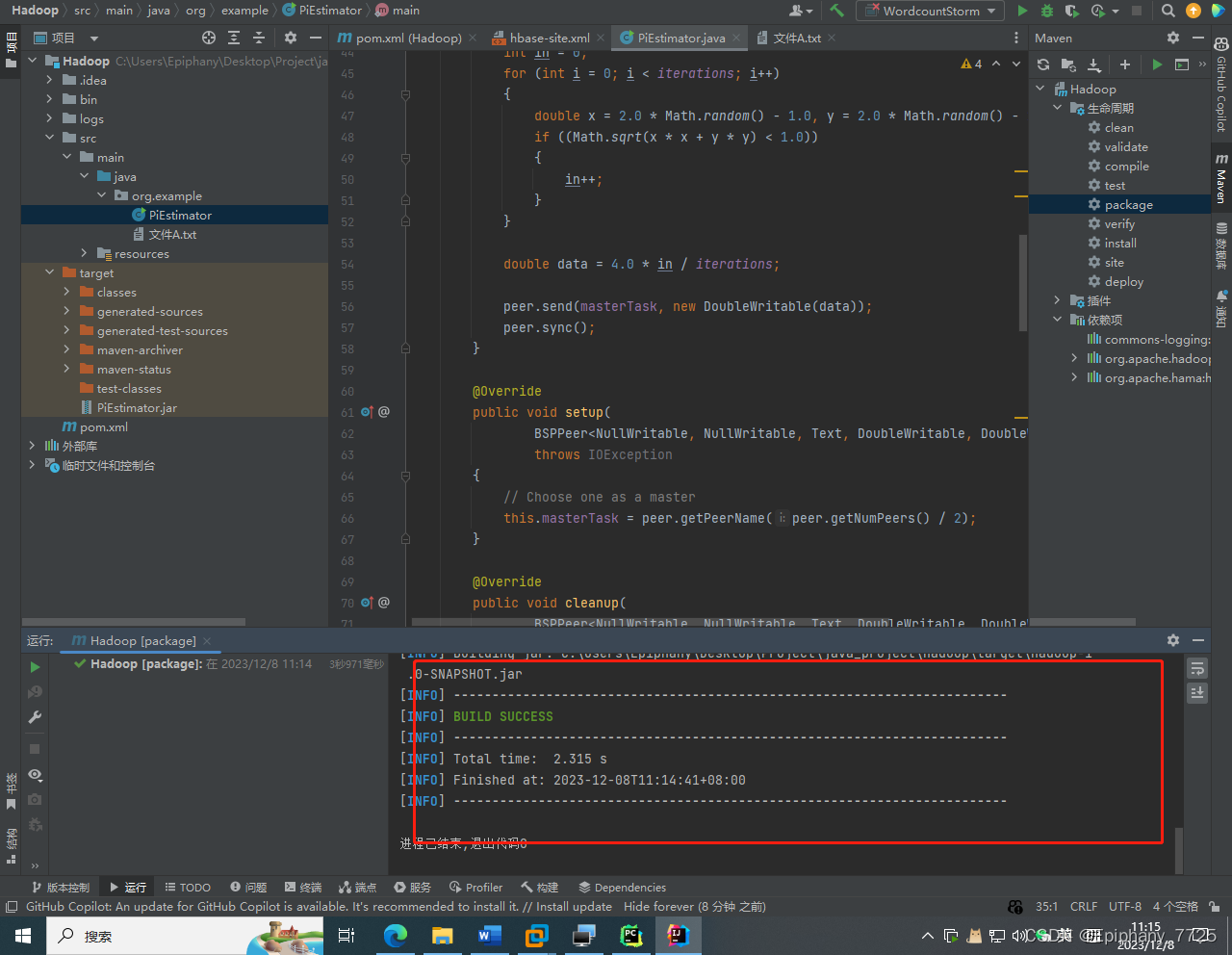Open the WordcountStorm run configuration dropdown
1232x955 pixels.
[x=932, y=11]
